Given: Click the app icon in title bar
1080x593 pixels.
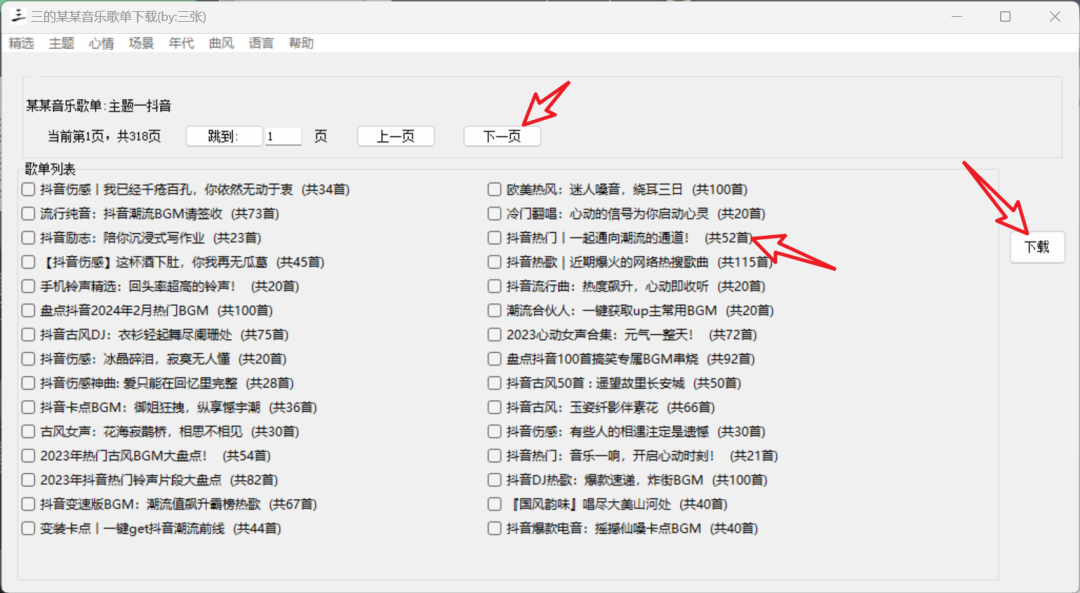Looking at the screenshot, I should coord(18,16).
